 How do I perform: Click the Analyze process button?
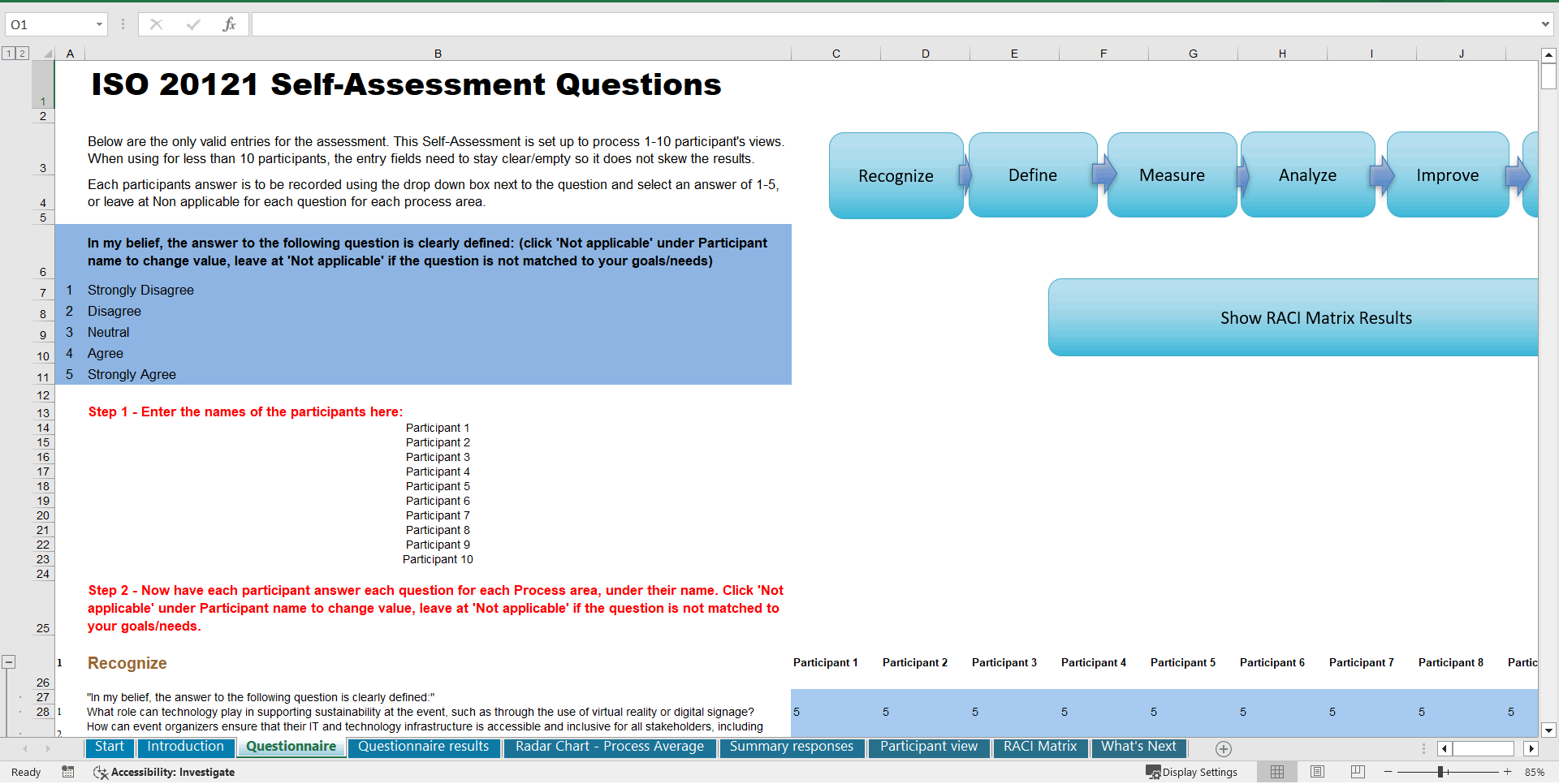[x=1307, y=175]
